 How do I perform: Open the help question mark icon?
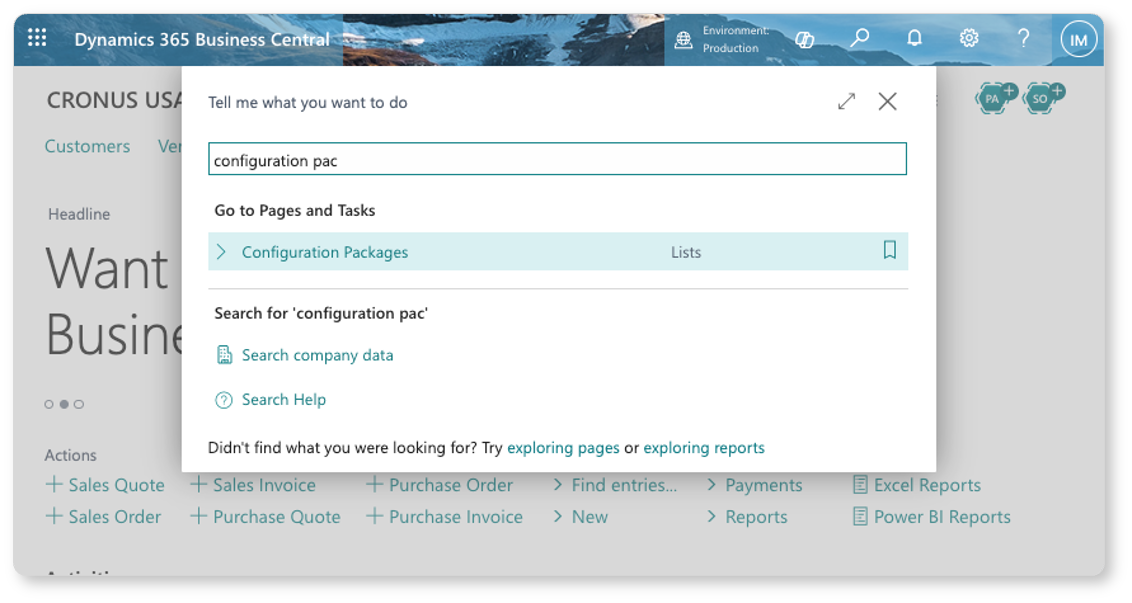pyautogui.click(x=1023, y=38)
